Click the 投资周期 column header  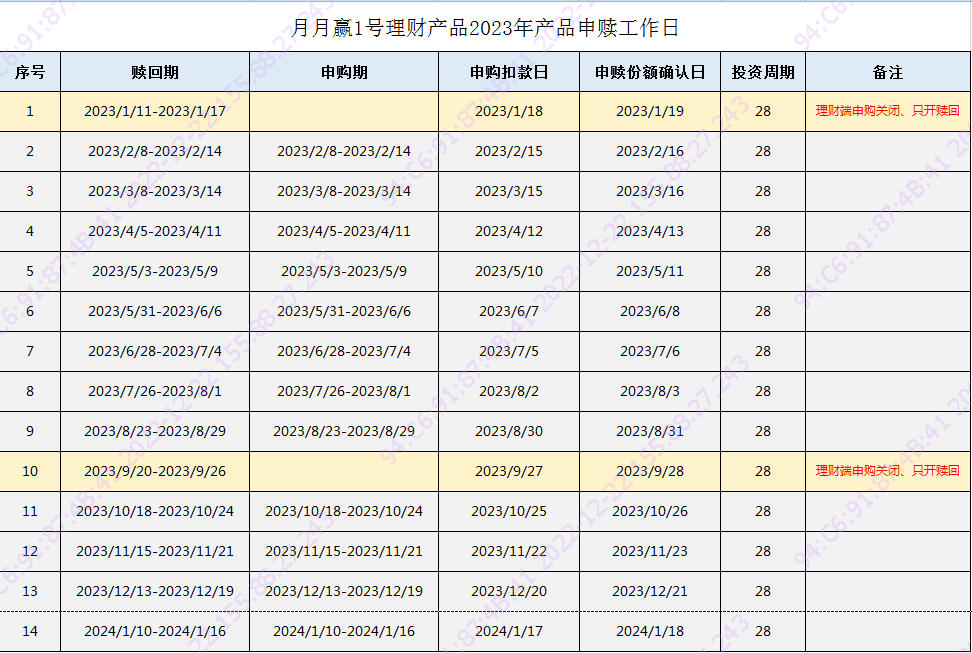763,72
